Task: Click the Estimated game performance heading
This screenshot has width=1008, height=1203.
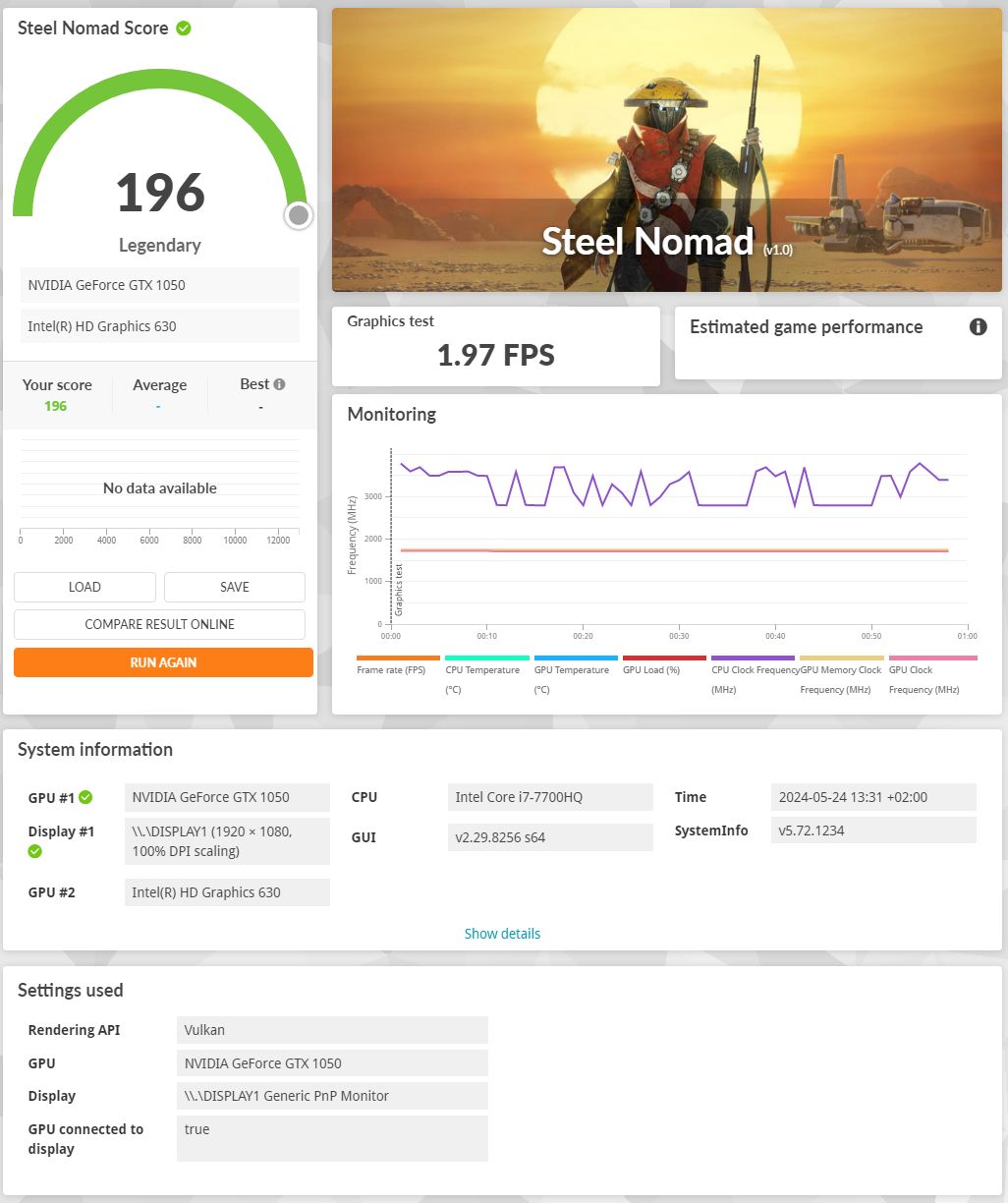Action: click(x=807, y=327)
